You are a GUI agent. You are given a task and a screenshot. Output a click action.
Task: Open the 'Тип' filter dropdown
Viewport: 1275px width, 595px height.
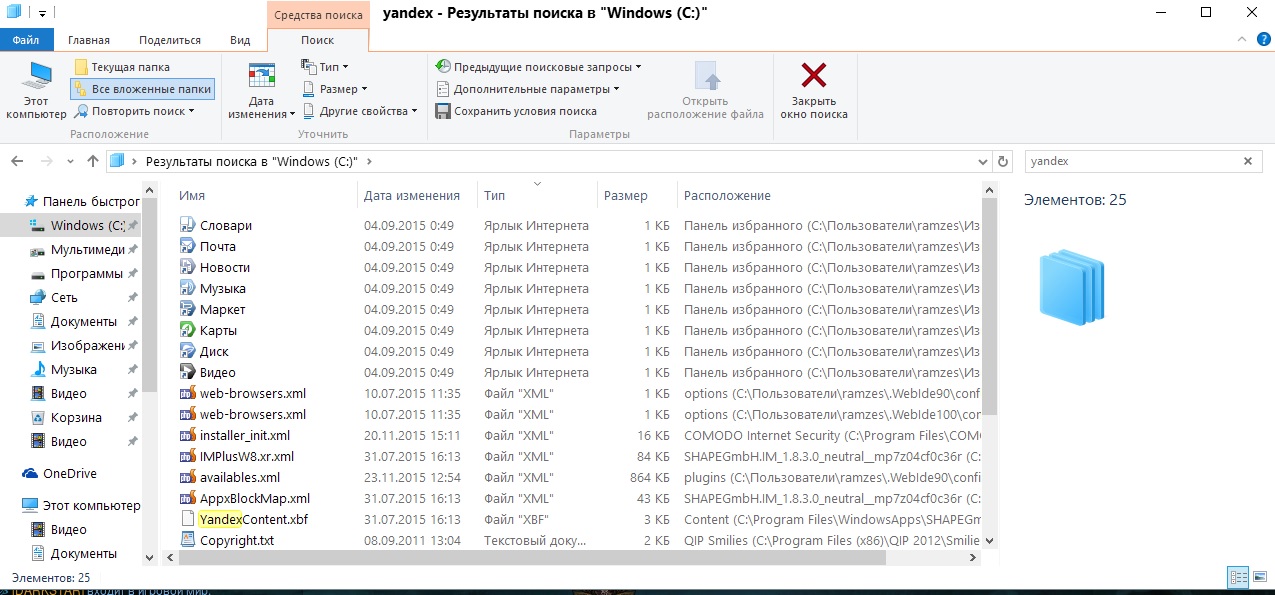(x=325, y=67)
